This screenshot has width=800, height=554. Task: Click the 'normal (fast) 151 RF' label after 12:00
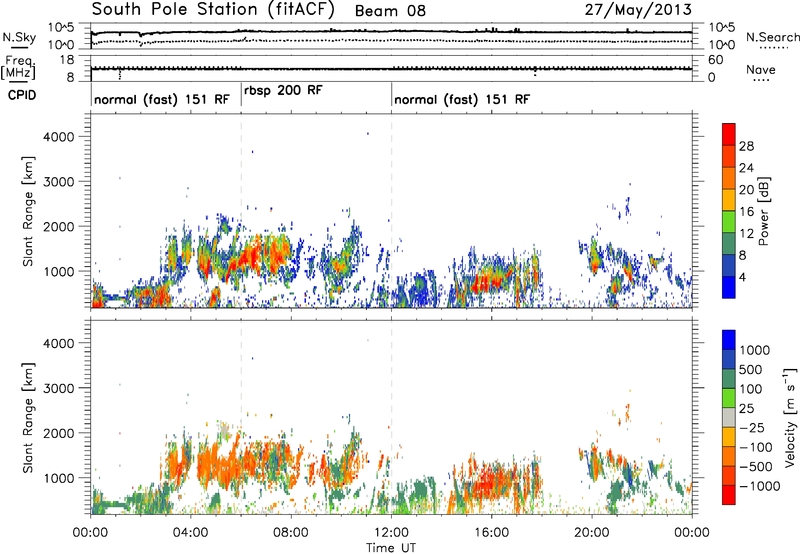pos(462,99)
